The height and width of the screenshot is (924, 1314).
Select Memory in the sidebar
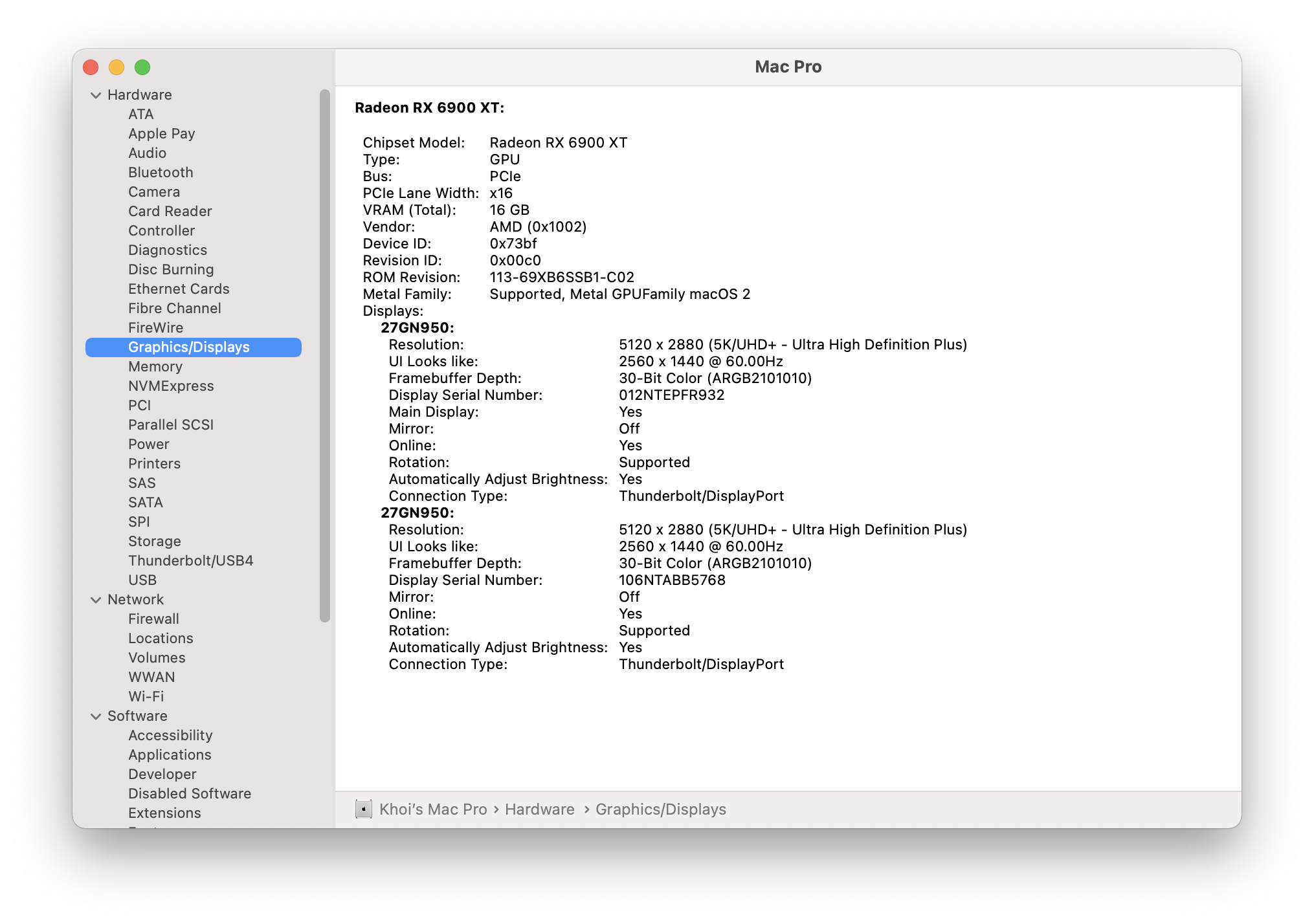tap(155, 367)
